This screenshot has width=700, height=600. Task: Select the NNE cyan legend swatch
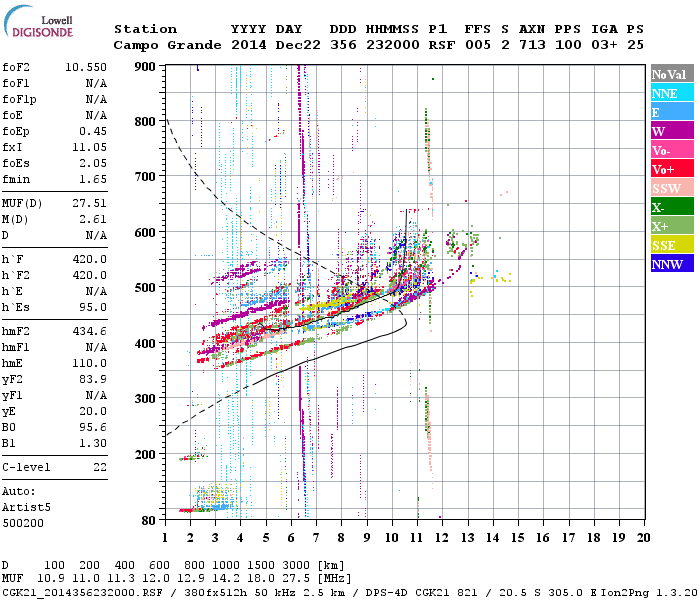[672, 93]
